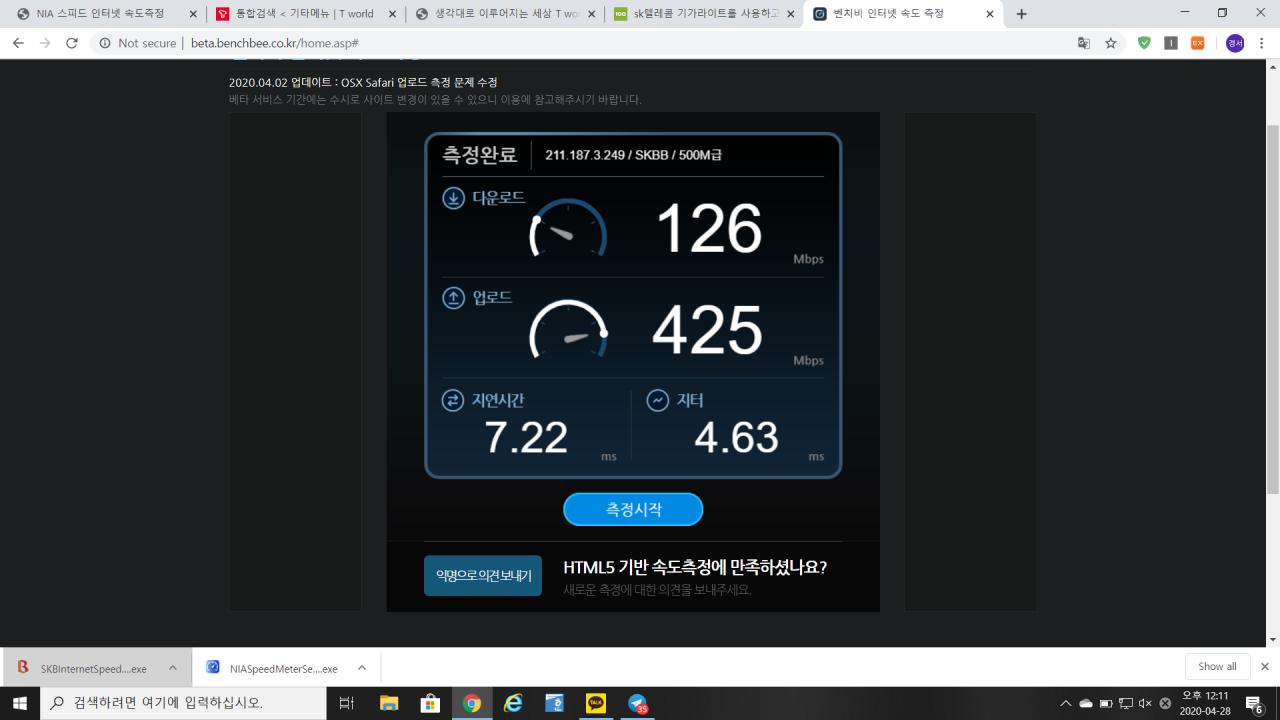Open the Chrome three-dot menu
This screenshot has width=1280, height=720.
point(1264,43)
